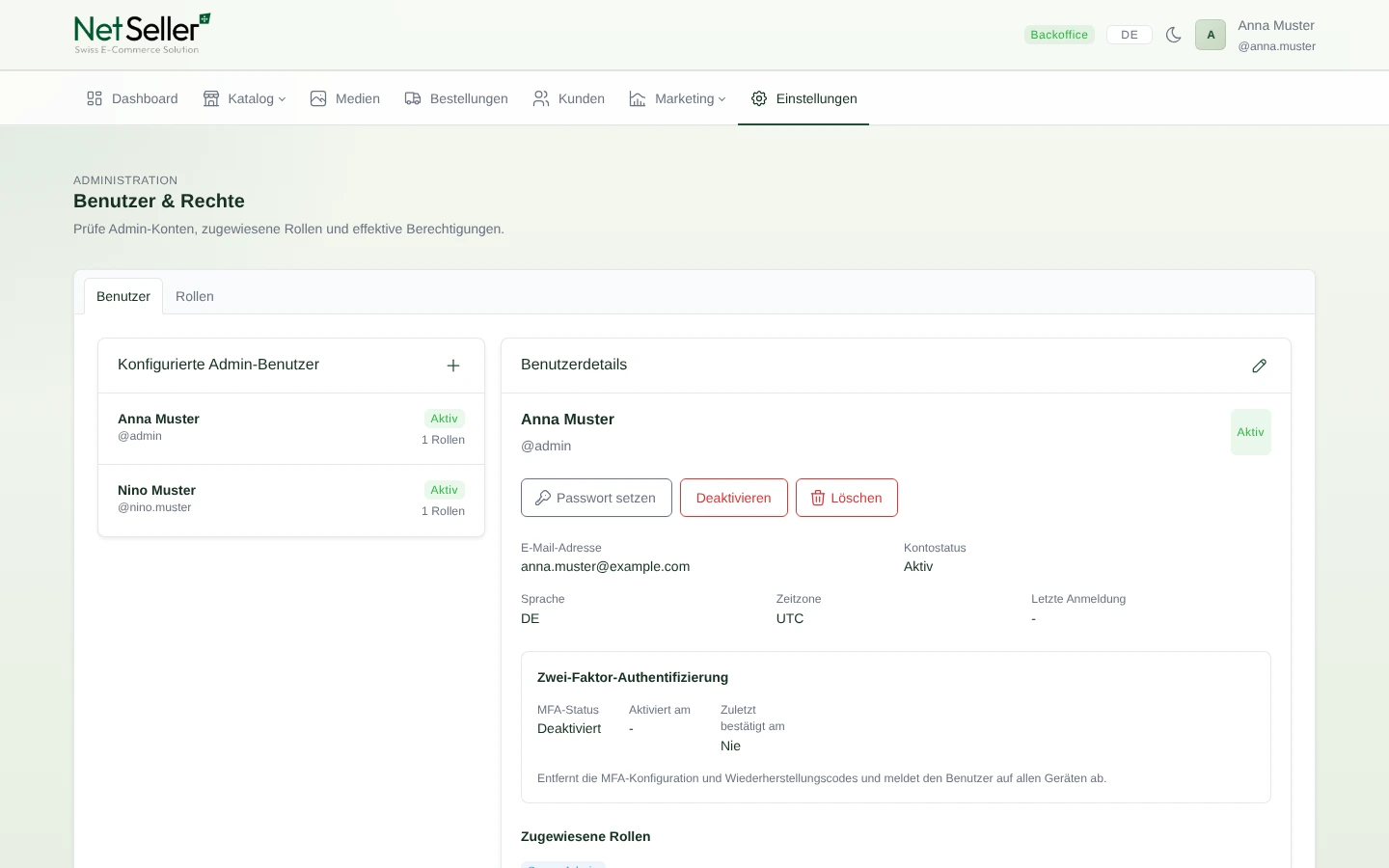The width and height of the screenshot is (1389, 868).
Task: Click the NetSeller logo
Action: point(142,34)
